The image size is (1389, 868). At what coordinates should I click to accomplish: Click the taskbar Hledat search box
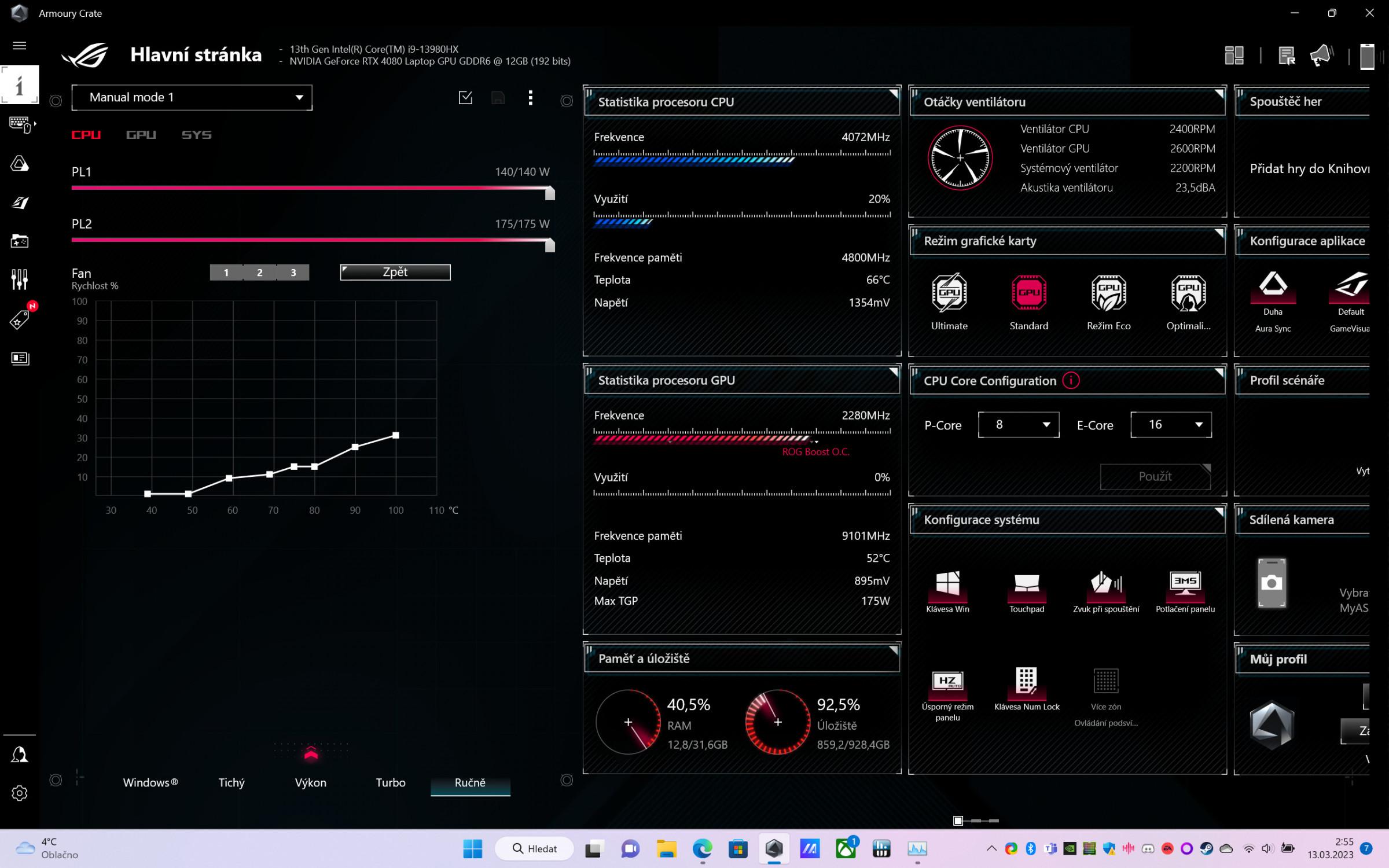tap(534, 849)
